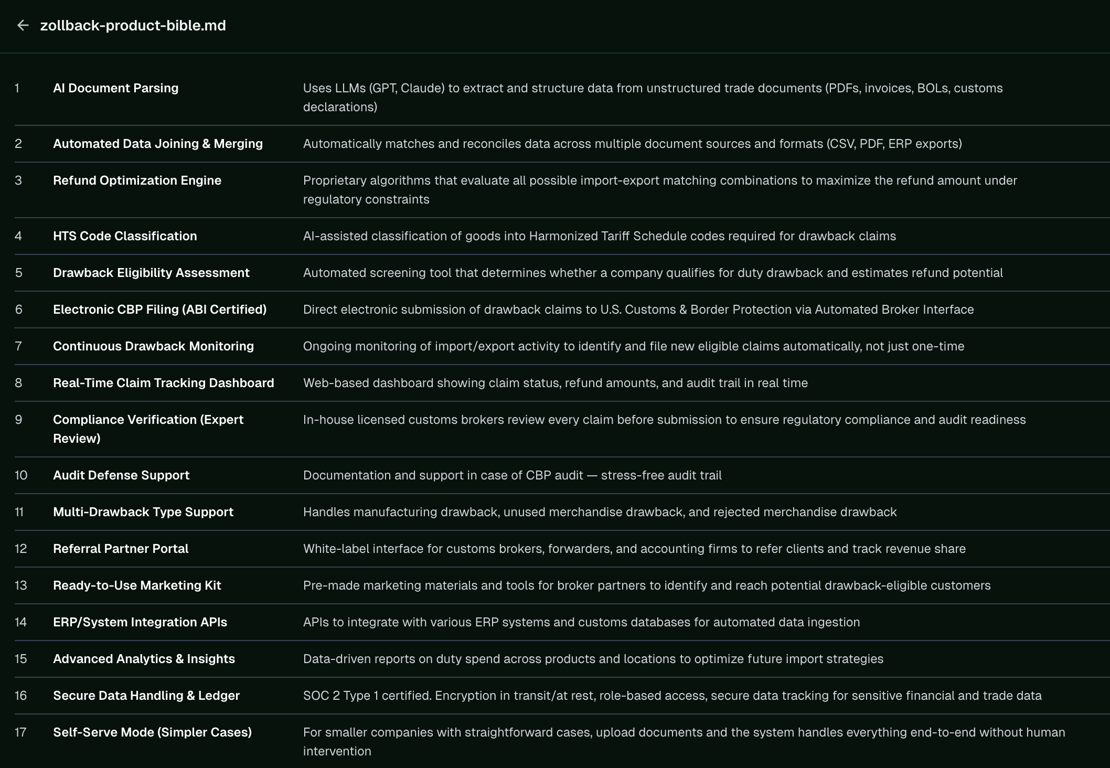This screenshot has height=768, width=1110.
Task: Select Electronic CBP Filing (ABI Certified)
Action: pos(160,309)
